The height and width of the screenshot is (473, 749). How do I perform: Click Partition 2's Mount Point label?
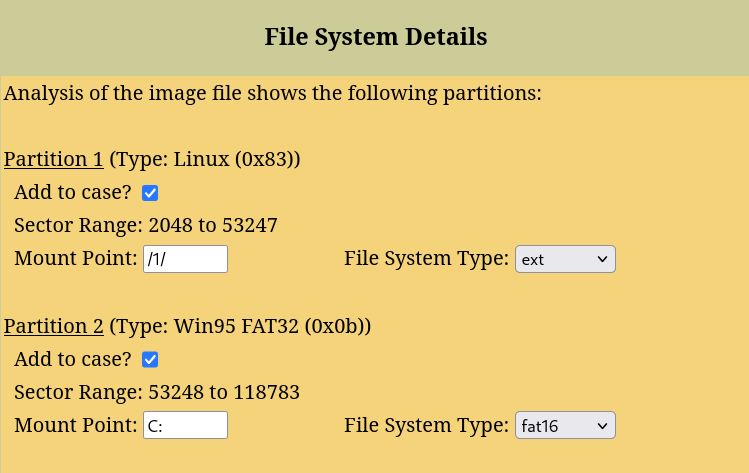[75, 426]
